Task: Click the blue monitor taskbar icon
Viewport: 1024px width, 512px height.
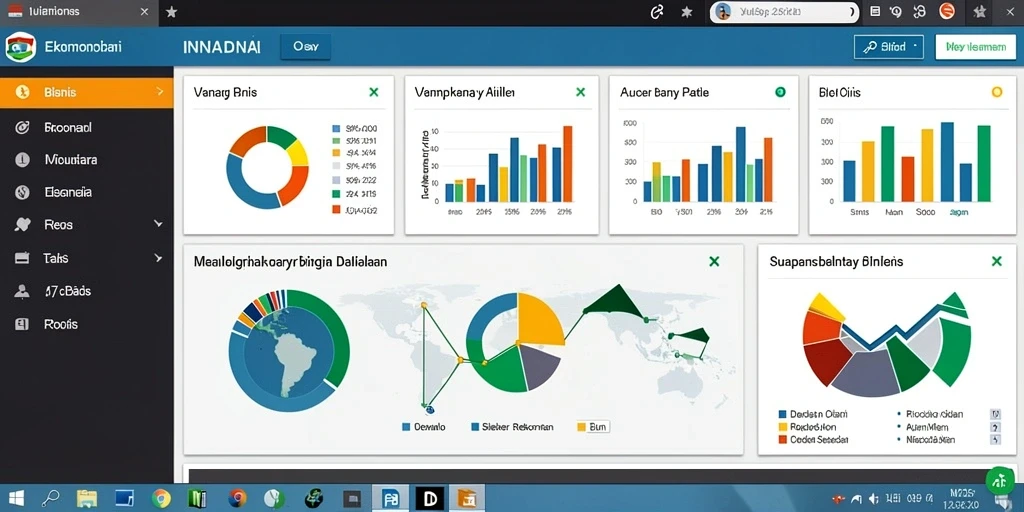Action: [124, 498]
